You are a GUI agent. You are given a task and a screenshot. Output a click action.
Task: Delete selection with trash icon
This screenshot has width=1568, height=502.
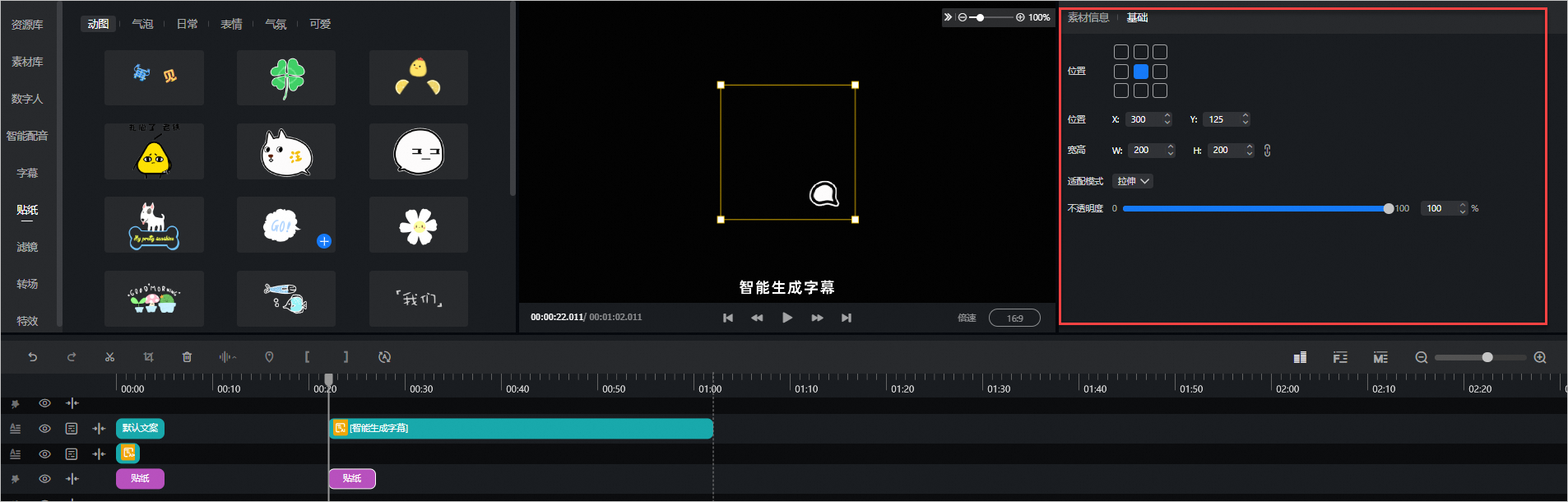187,357
